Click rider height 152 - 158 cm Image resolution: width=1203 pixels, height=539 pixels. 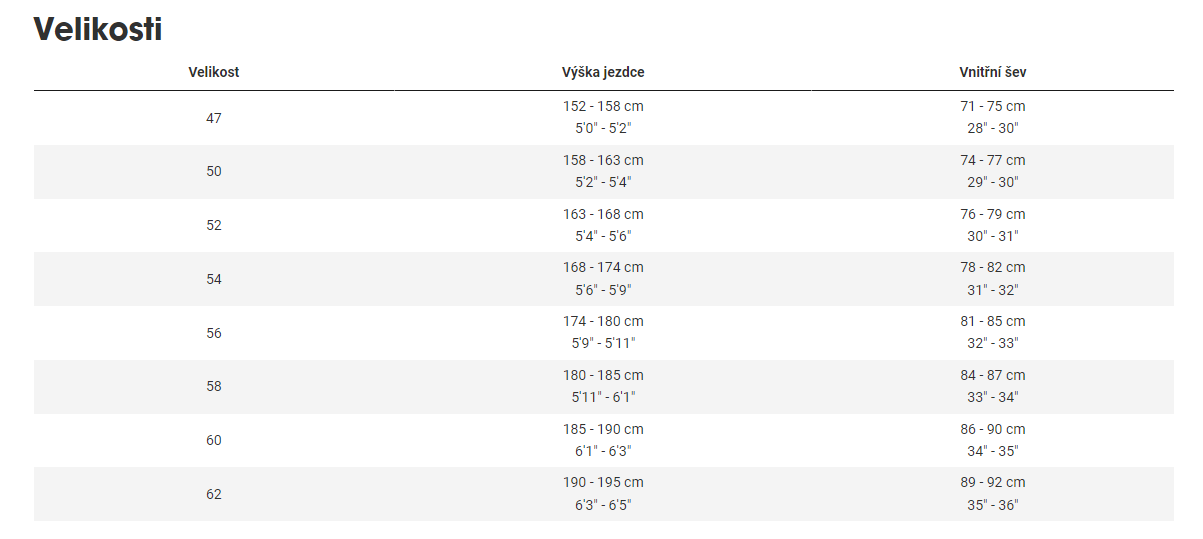pos(603,106)
